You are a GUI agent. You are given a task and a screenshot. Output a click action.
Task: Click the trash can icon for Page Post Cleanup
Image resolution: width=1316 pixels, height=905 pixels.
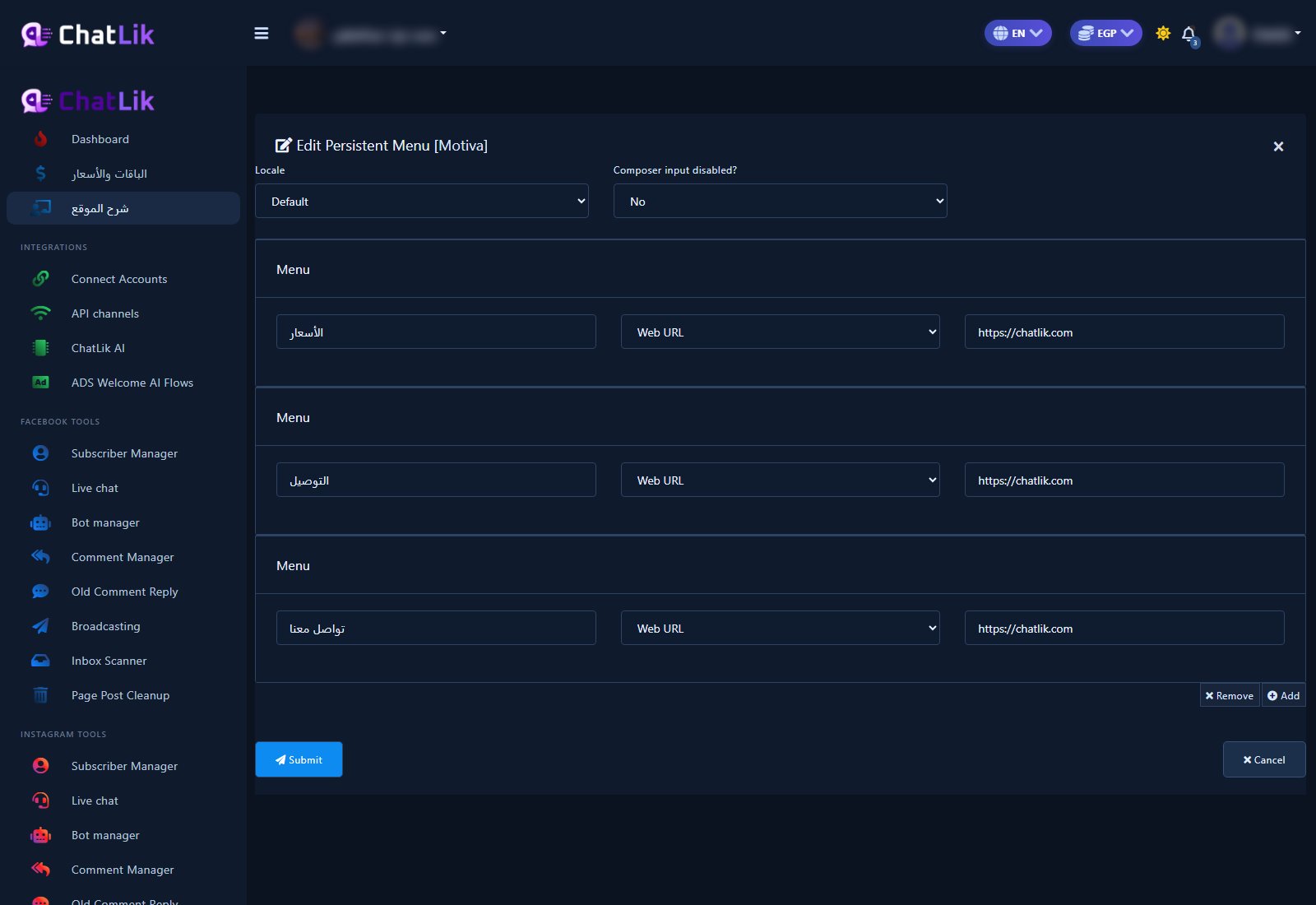click(x=40, y=695)
